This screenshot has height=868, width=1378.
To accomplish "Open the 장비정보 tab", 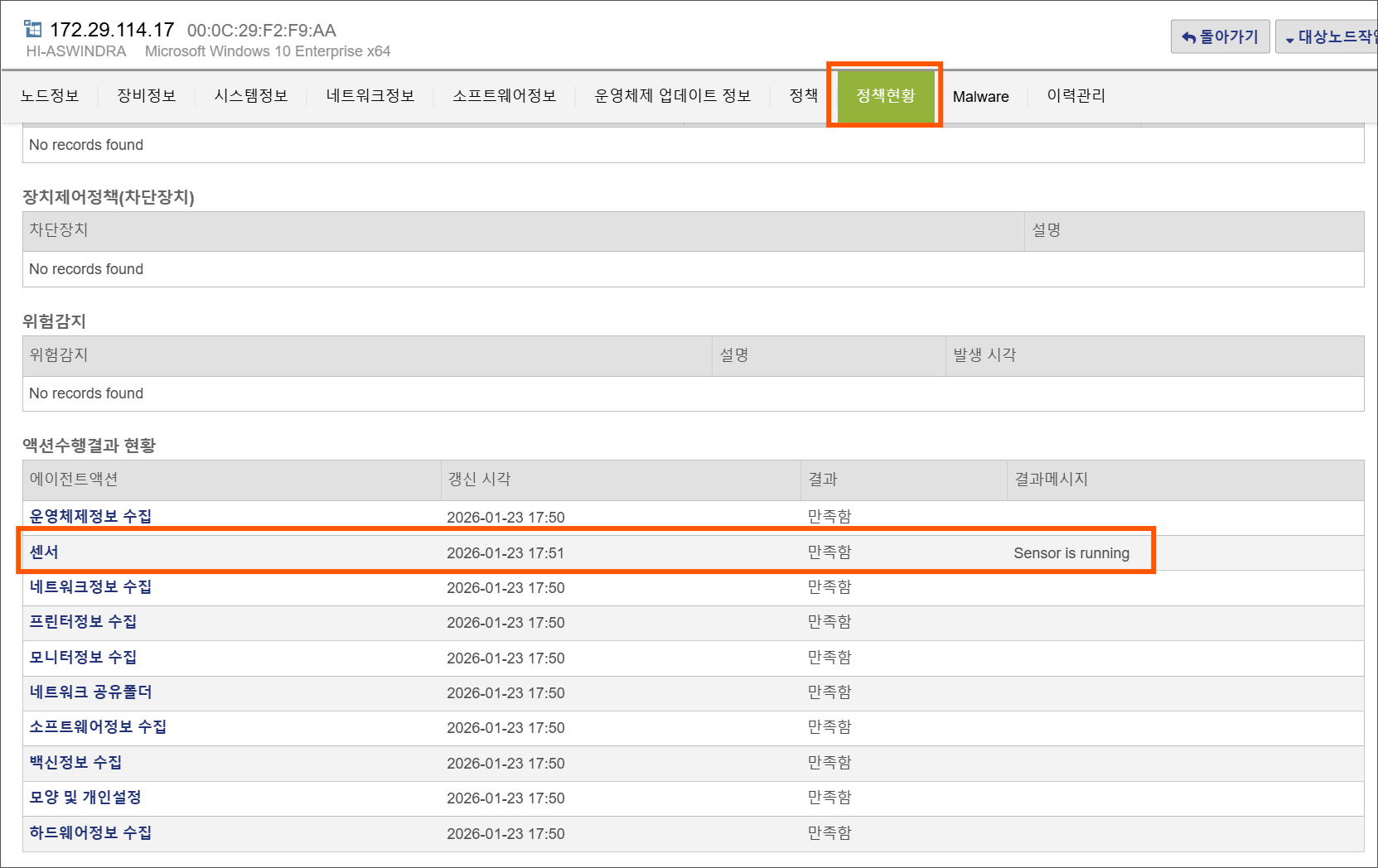I will pos(147,96).
